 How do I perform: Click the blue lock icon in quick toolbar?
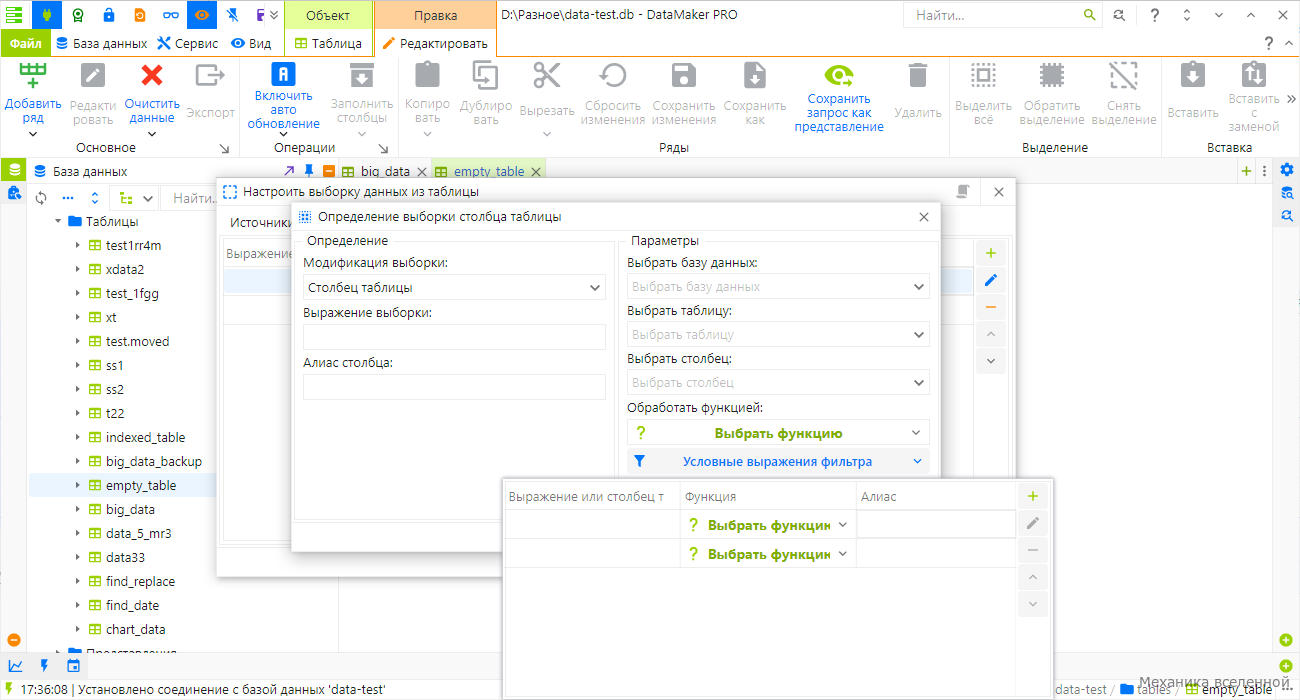coord(109,15)
